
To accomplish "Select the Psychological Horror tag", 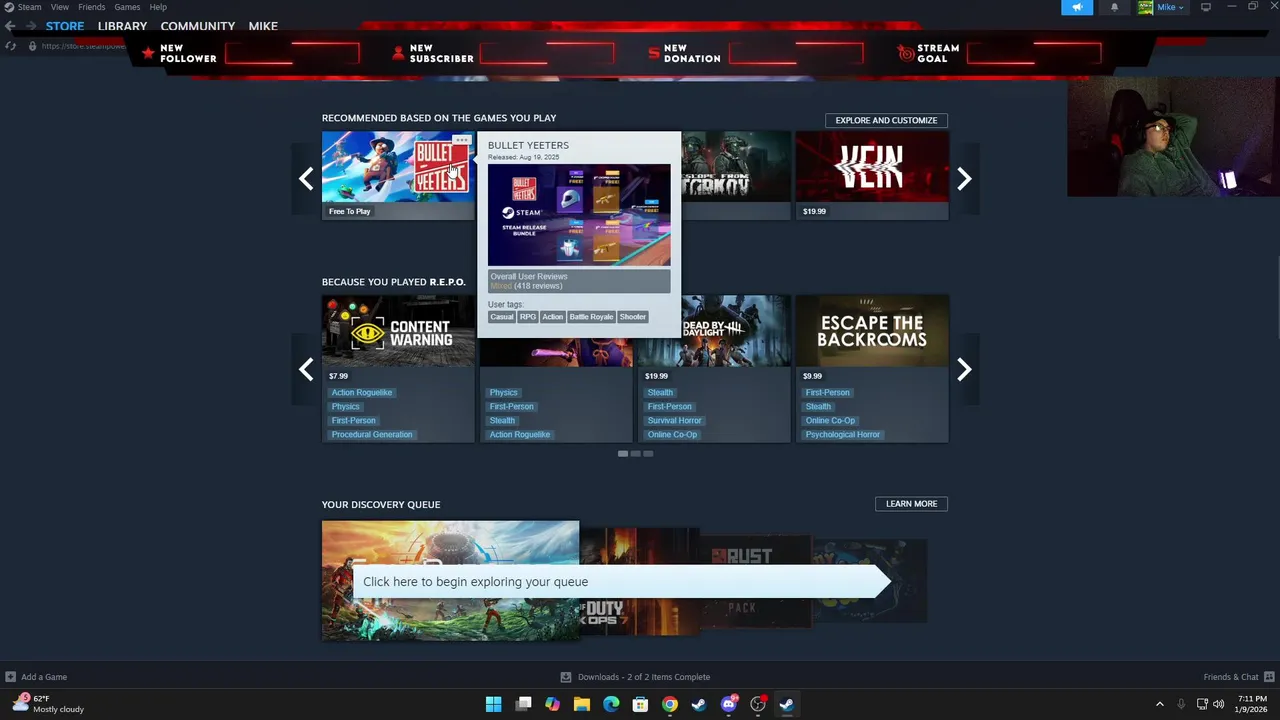I will pyautogui.click(x=843, y=435).
